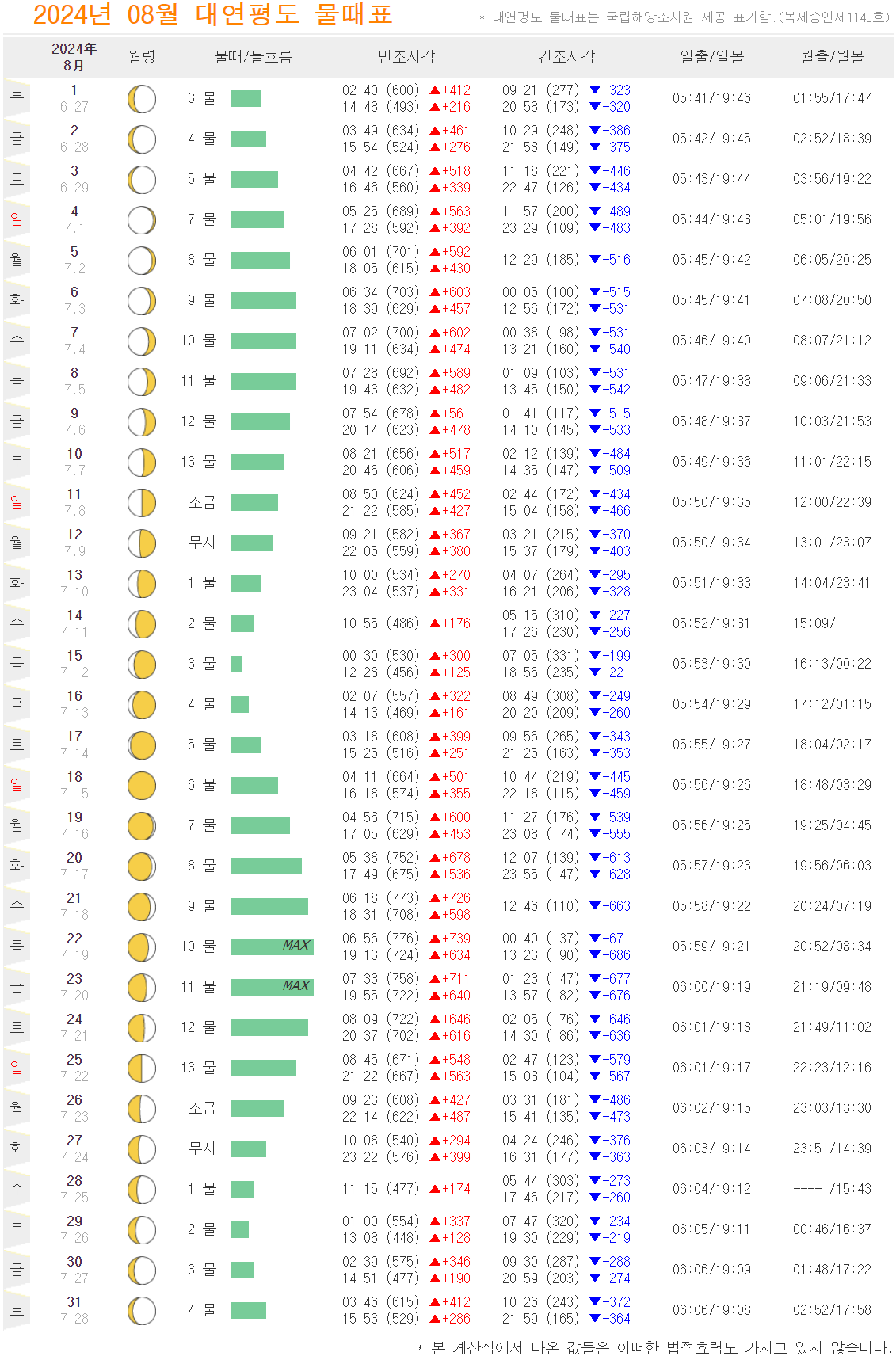Click the sunrise/sunset value 06:06/19:08
The height and width of the screenshot is (1360, 896).
point(712,1311)
